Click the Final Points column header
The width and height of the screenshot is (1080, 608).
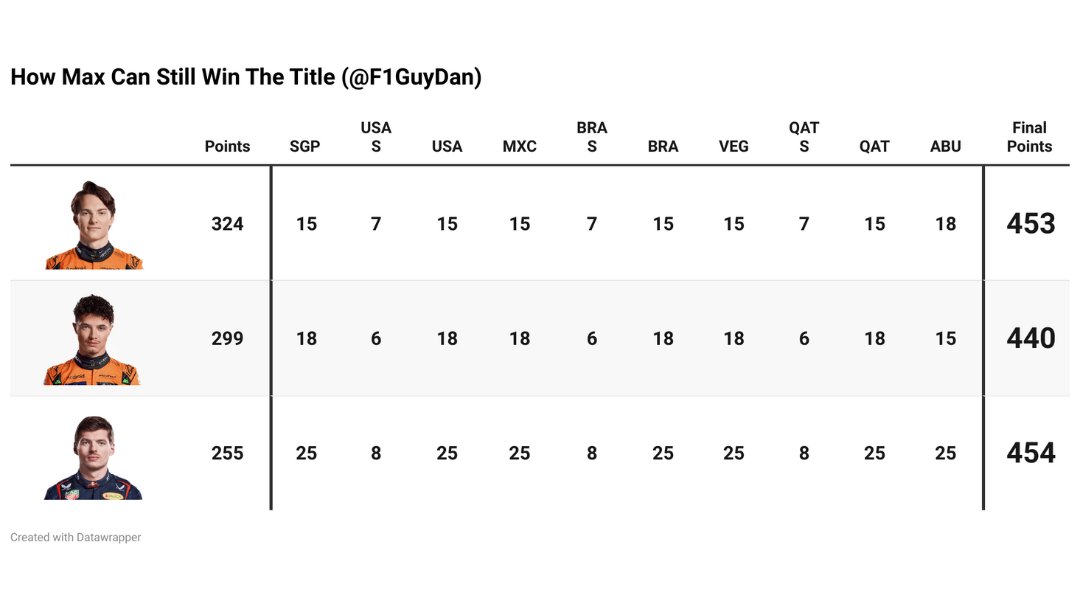point(1029,137)
